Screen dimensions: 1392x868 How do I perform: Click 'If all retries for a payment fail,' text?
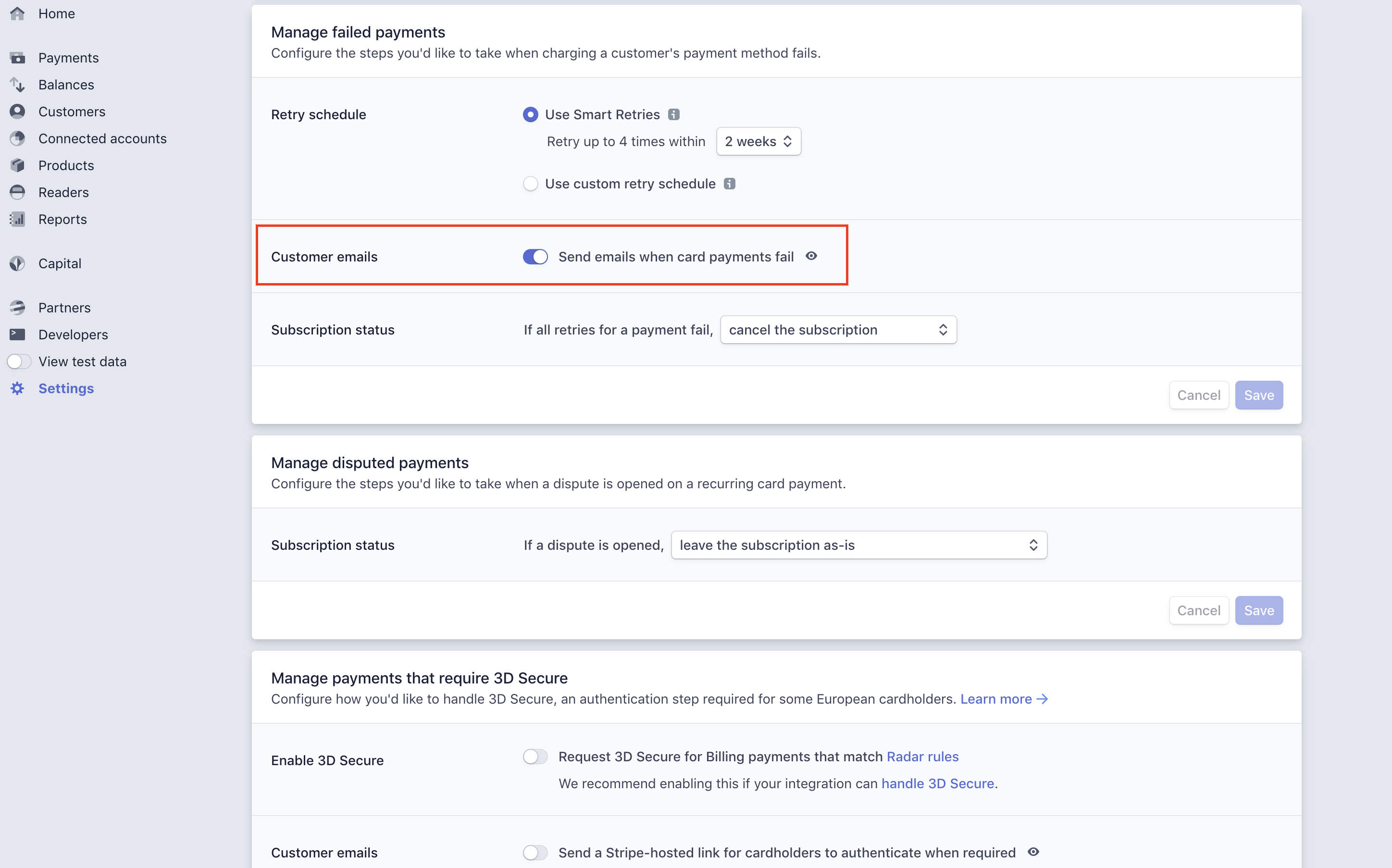click(x=618, y=330)
